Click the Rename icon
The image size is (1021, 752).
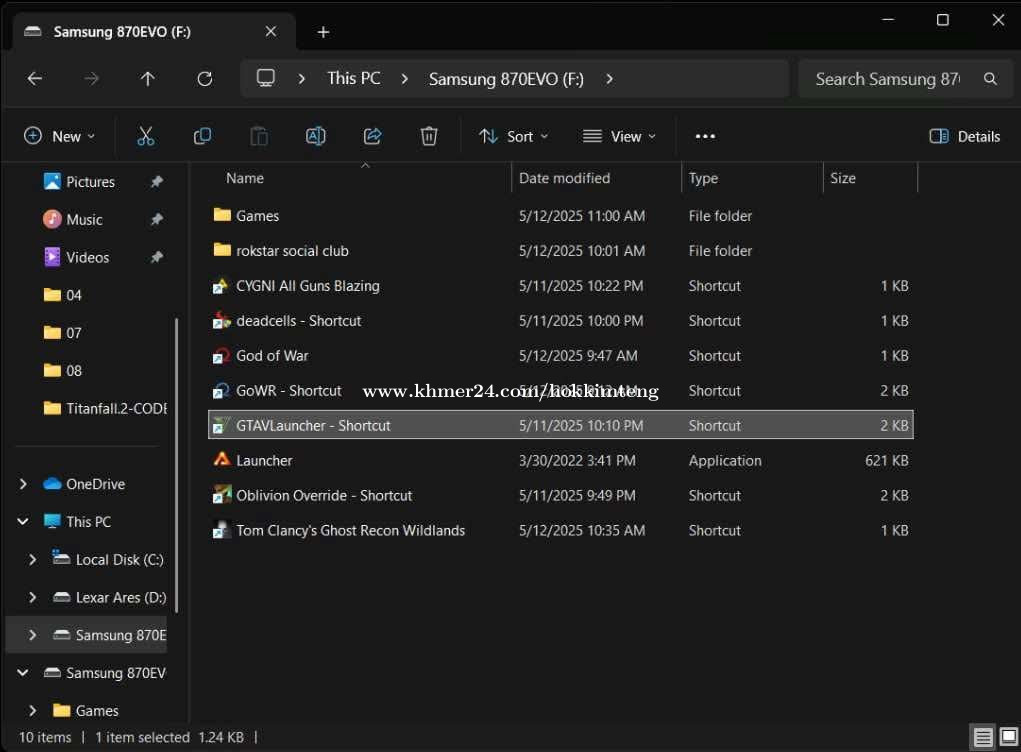click(316, 136)
